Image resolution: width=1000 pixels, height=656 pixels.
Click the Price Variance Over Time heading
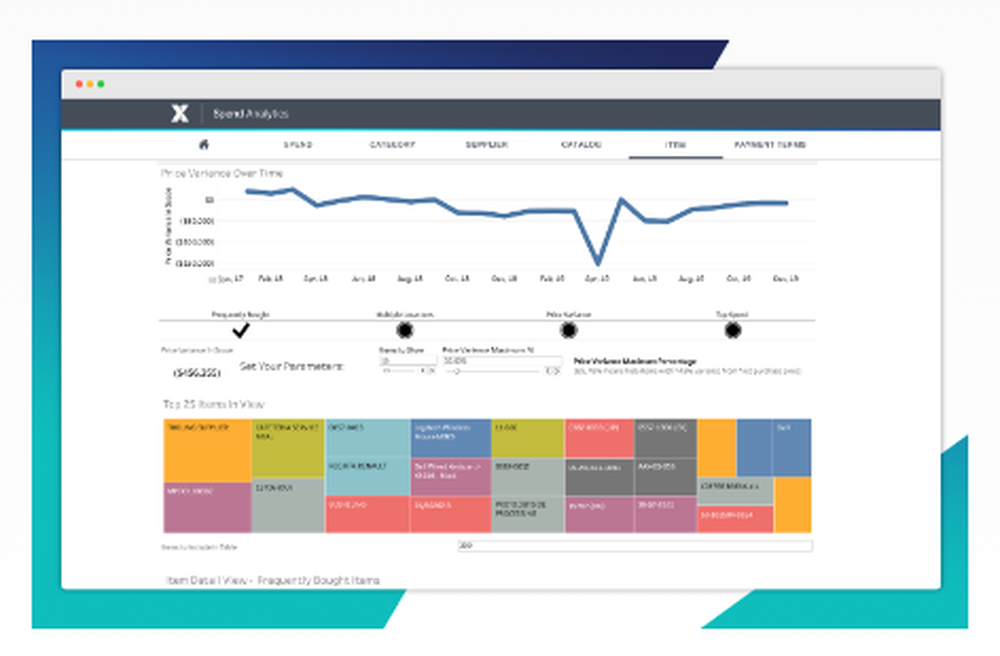[x=222, y=173]
